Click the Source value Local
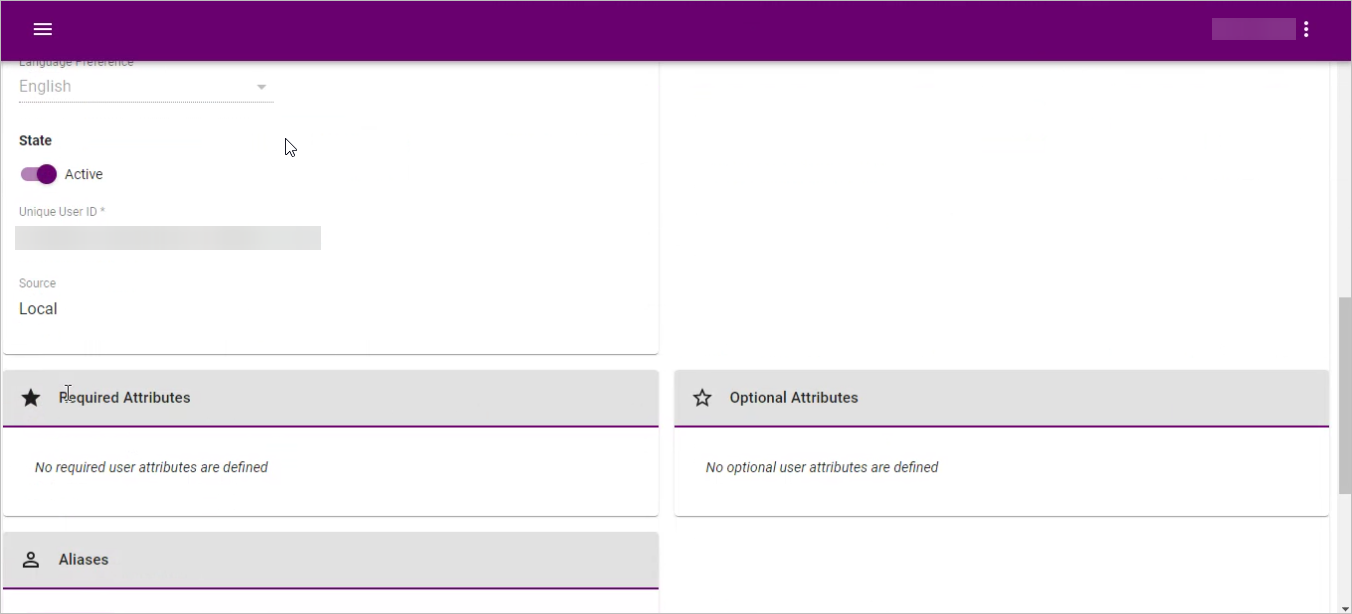The image size is (1352, 614). (38, 309)
